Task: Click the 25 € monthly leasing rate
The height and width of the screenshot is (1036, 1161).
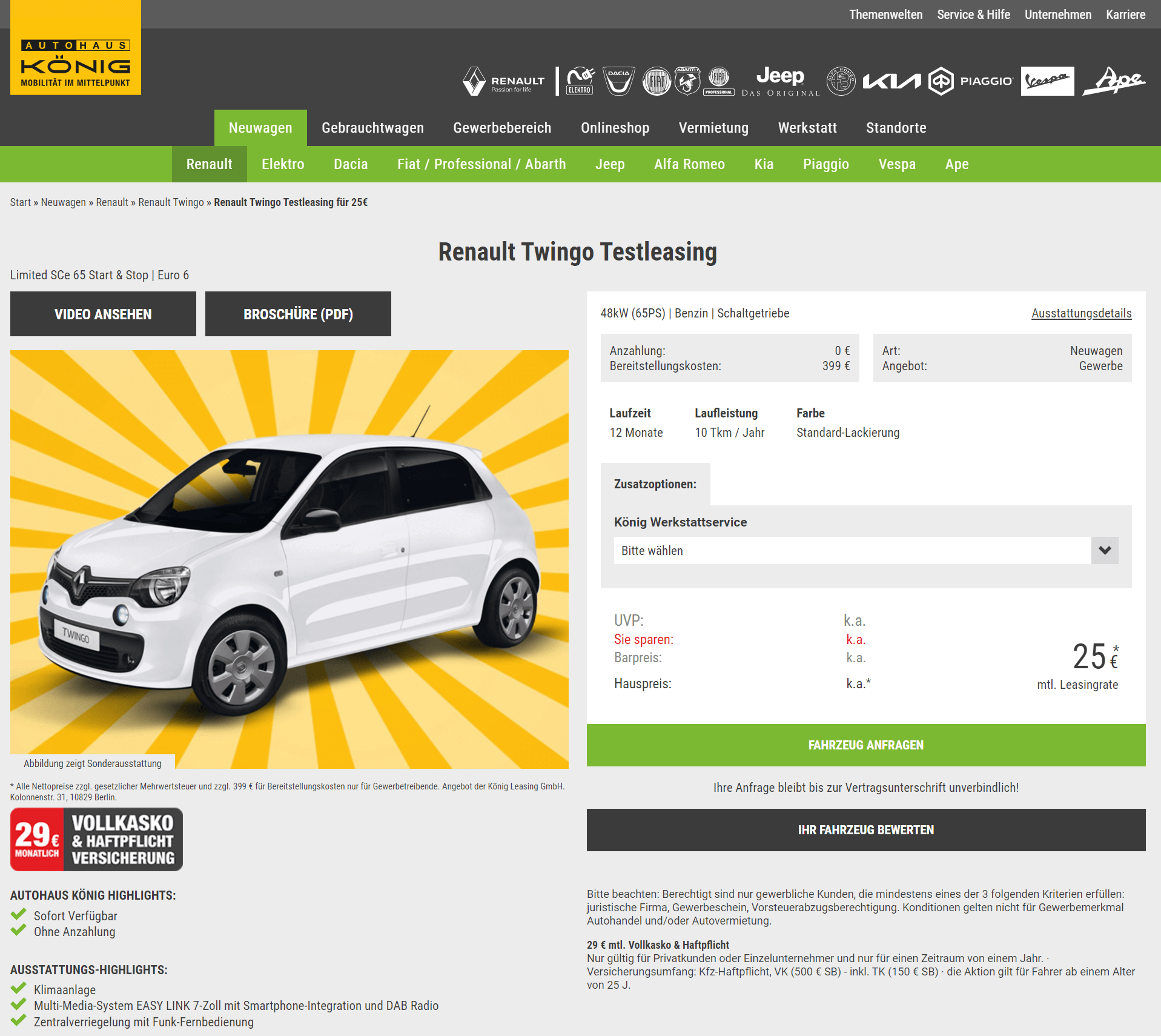Action: (1095, 657)
